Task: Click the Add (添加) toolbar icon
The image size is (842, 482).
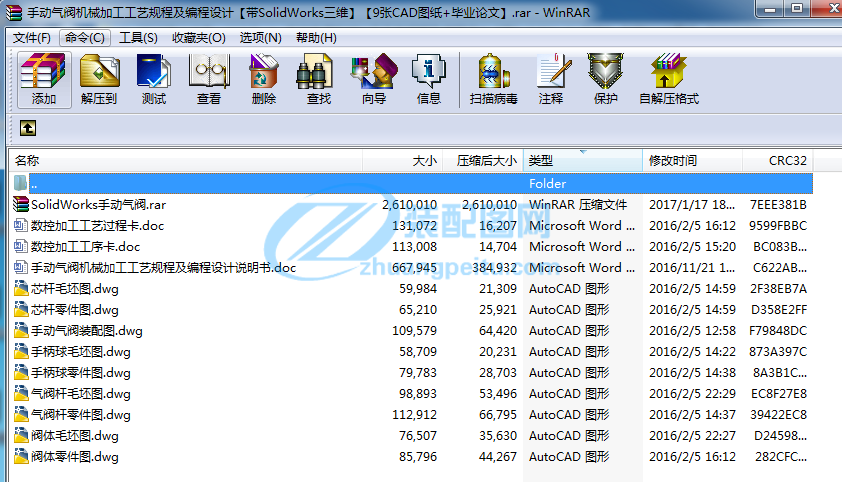Action: tap(43, 79)
